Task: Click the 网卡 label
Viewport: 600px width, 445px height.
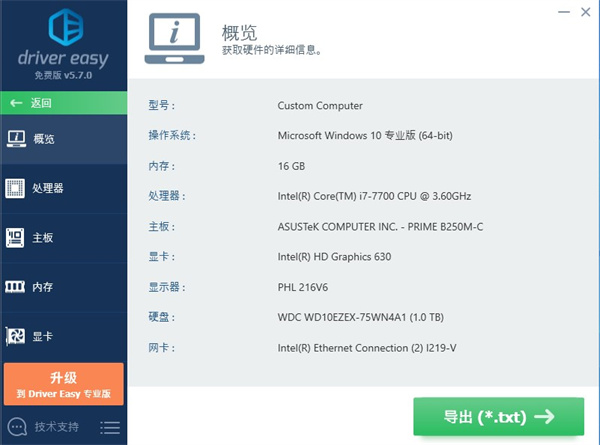Action: coord(161,348)
